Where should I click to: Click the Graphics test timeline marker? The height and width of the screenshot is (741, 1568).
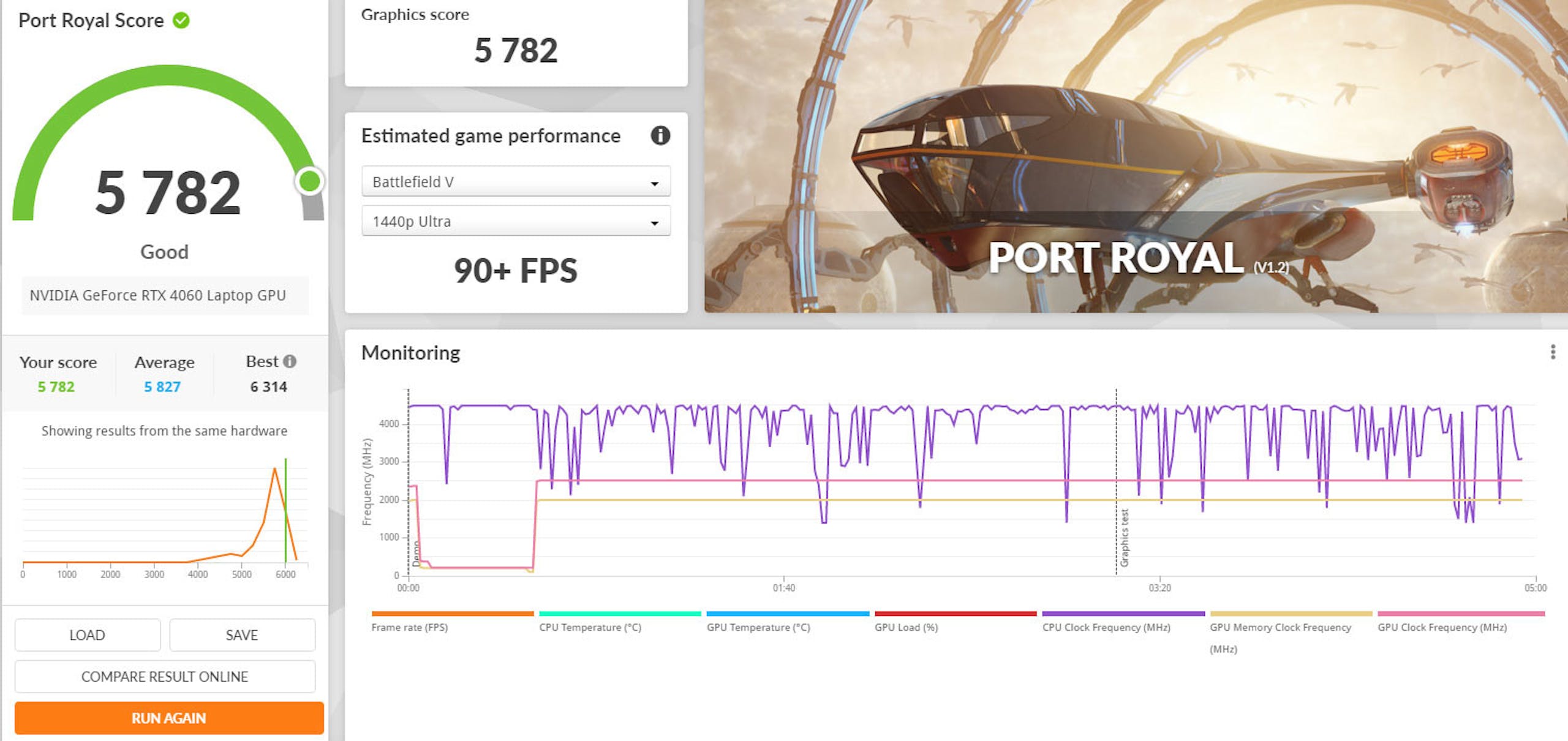1125,537
